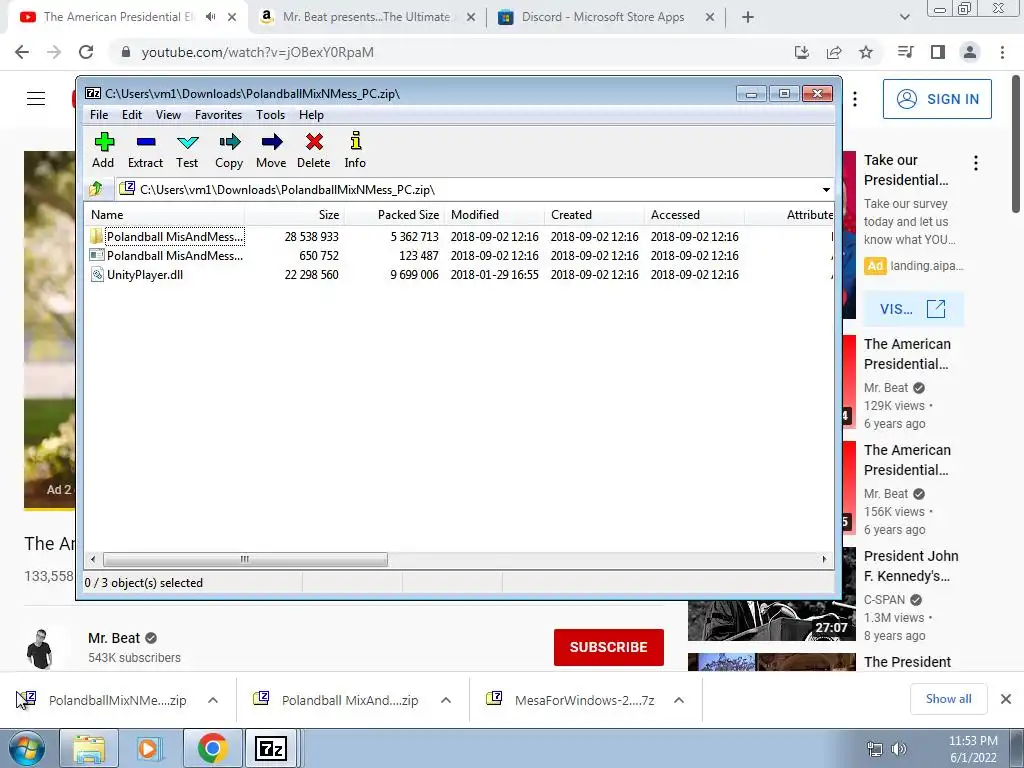Image resolution: width=1024 pixels, height=768 pixels.
Task: Click size value 22 298 560
Action: [x=312, y=275]
